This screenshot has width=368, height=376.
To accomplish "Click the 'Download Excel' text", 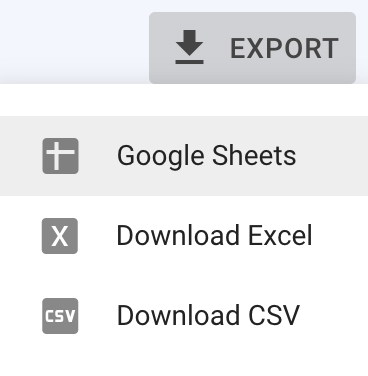I will [x=215, y=236].
